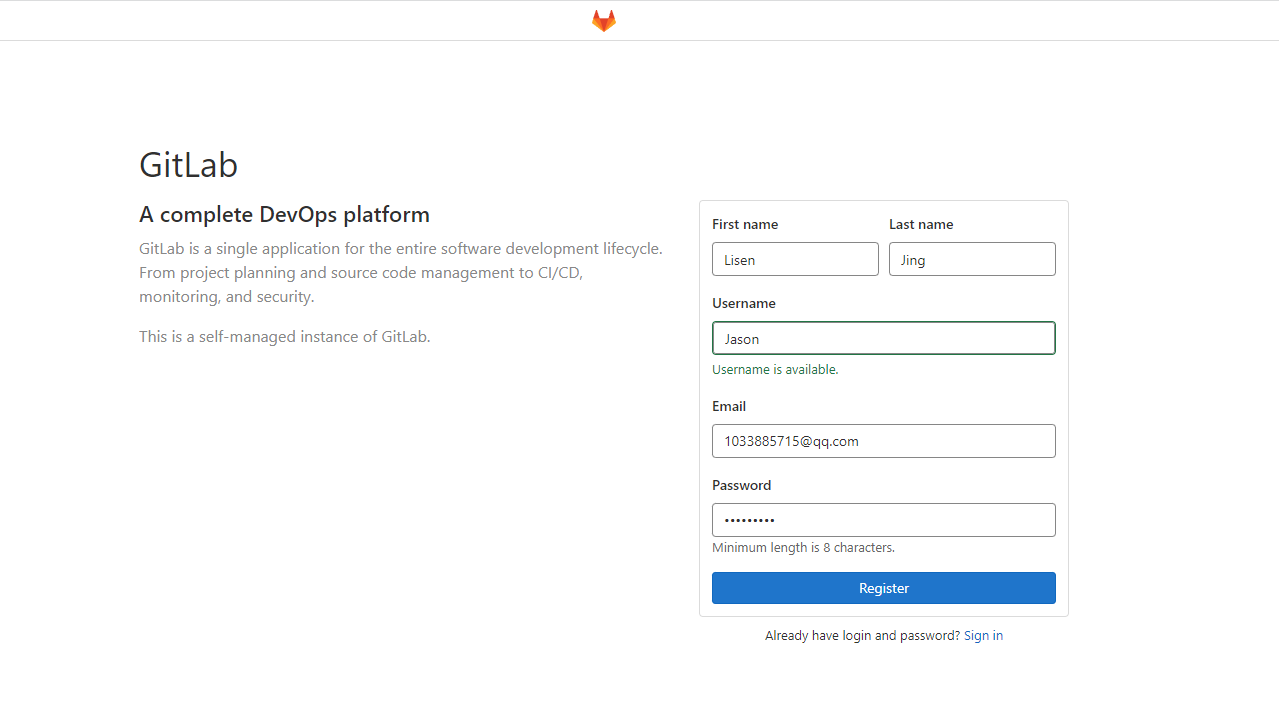Click the First name label
This screenshot has width=1279, height=702.
[x=745, y=224]
